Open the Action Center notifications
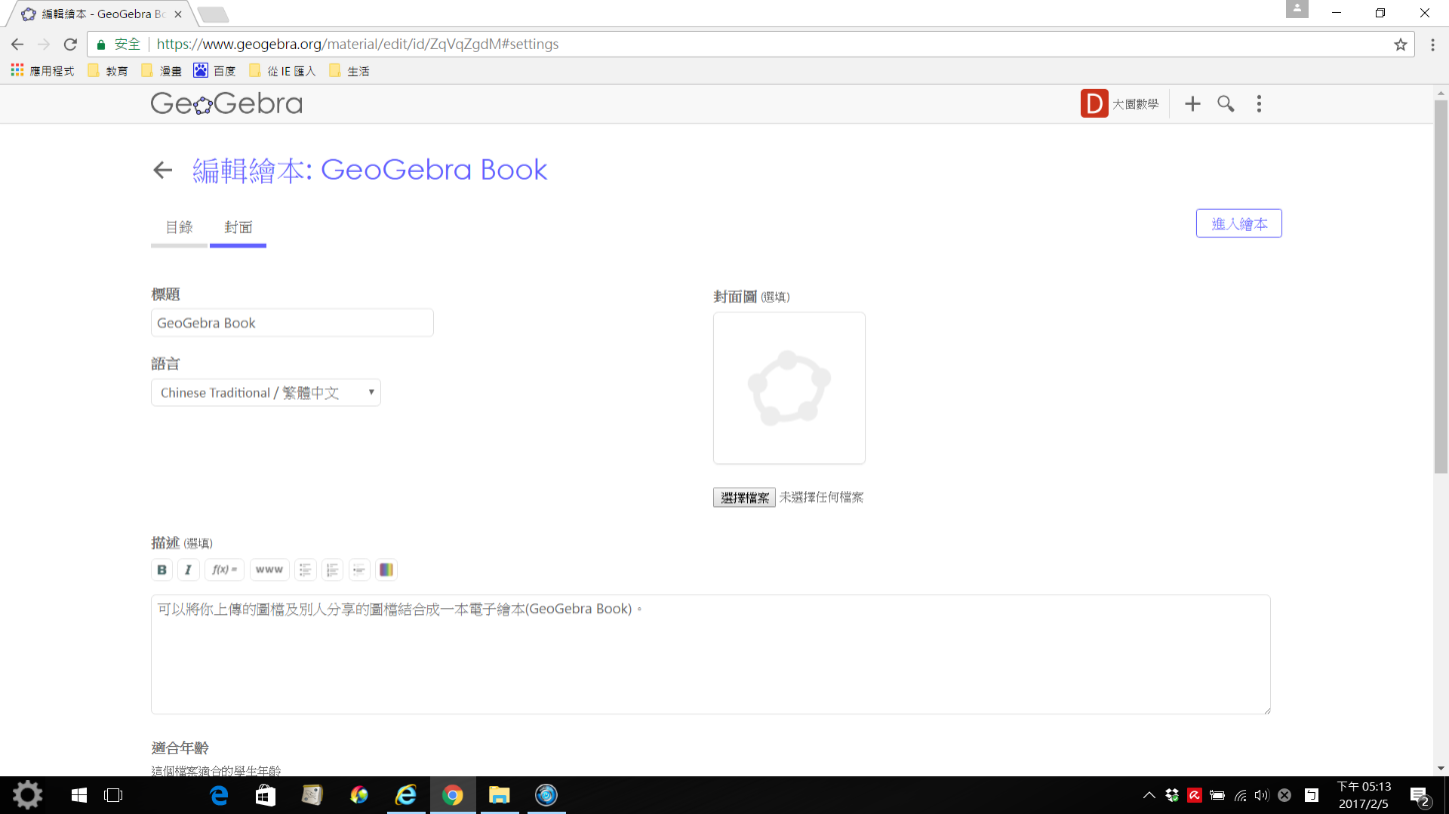The image size is (1449, 814). point(1419,796)
